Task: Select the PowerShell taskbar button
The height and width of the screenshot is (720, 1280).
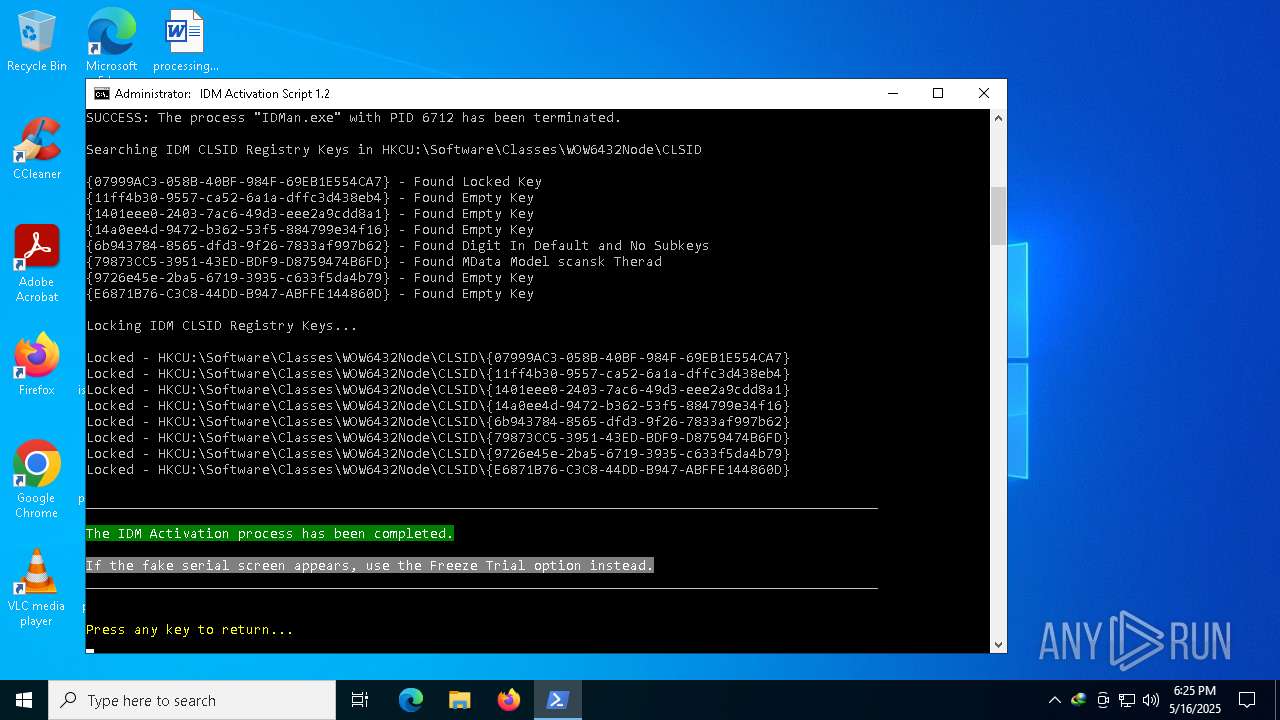Action: tap(558, 700)
